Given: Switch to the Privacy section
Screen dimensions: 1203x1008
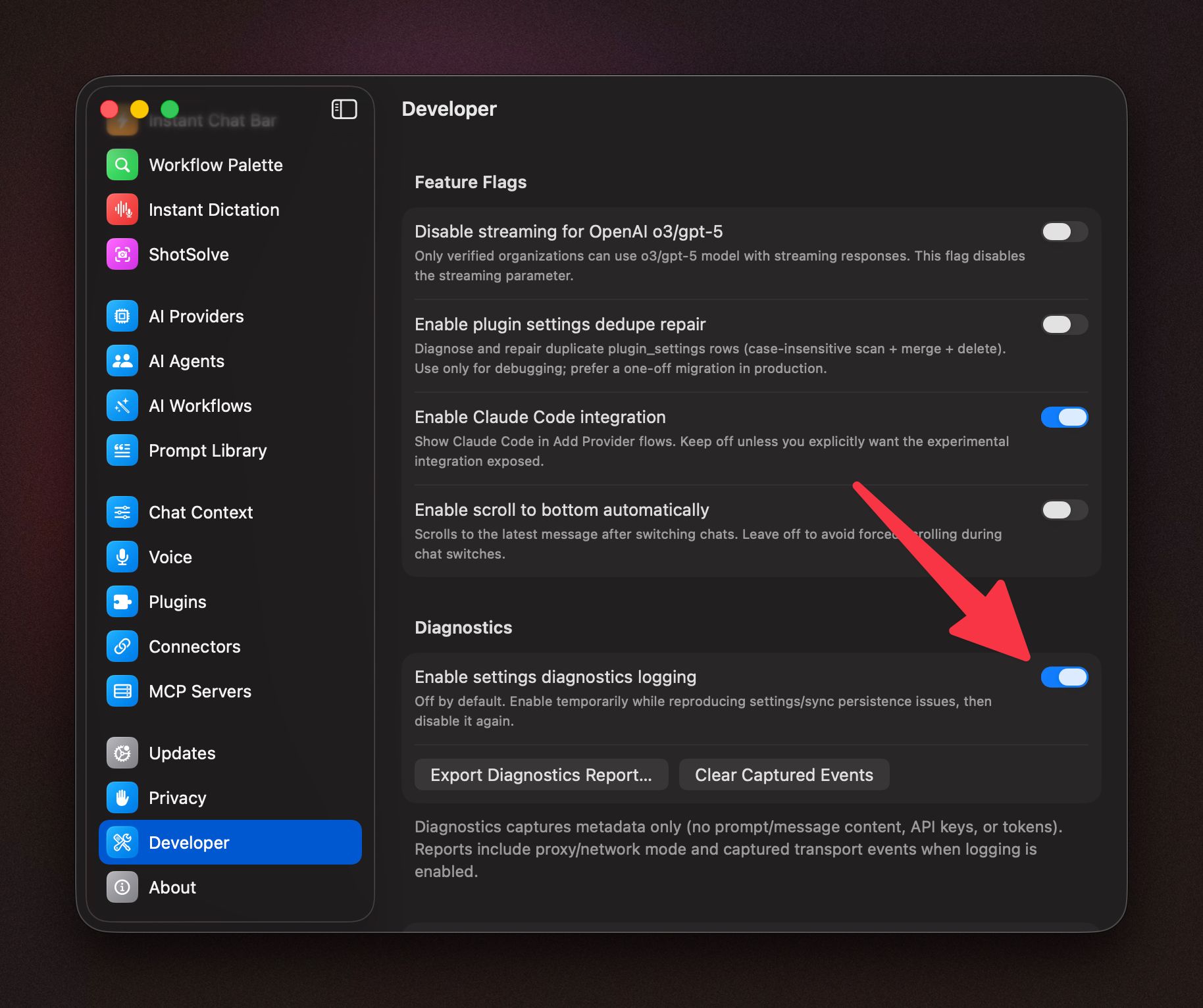Looking at the screenshot, I should [x=230, y=797].
